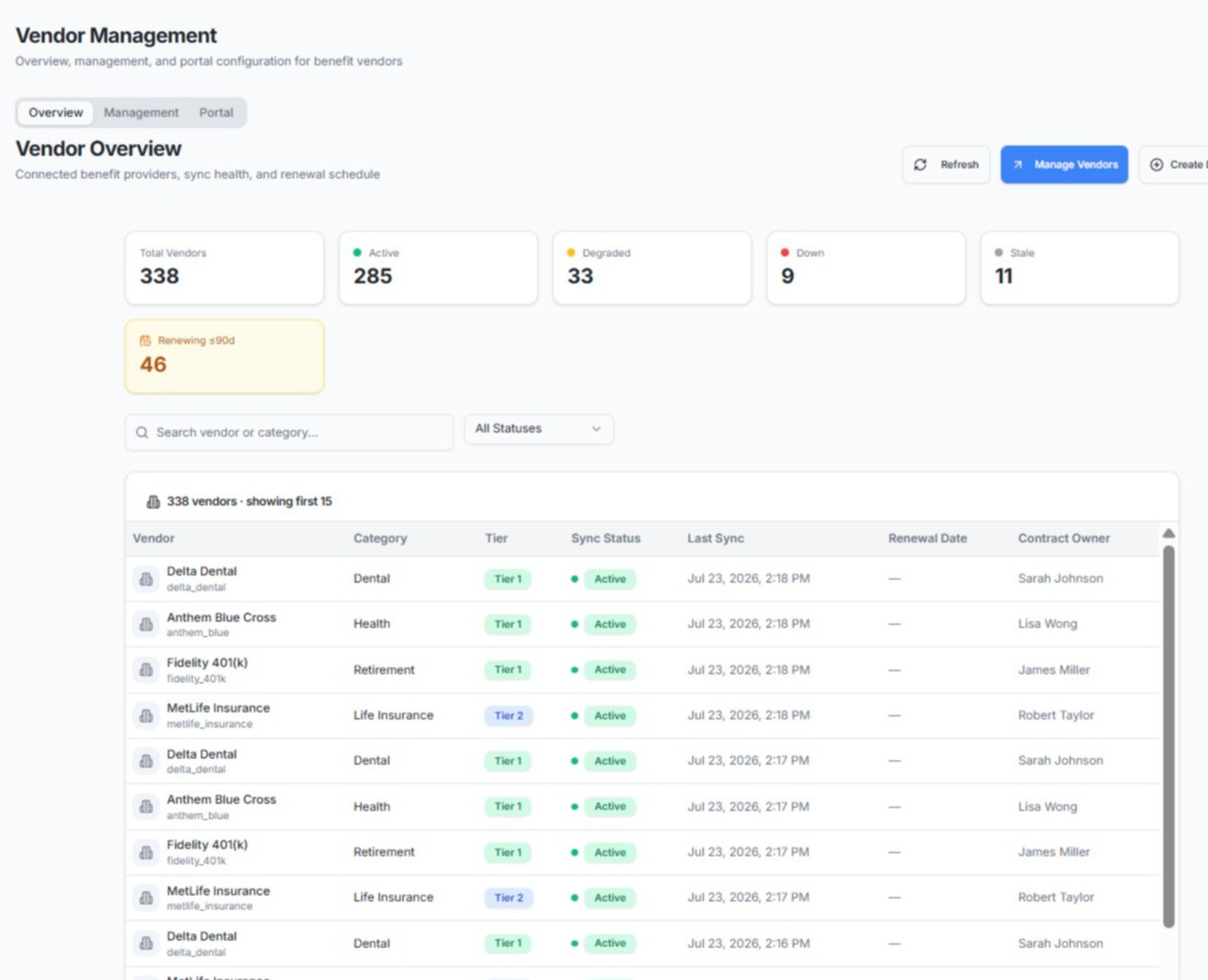This screenshot has width=1208, height=980.
Task: Click the Refresh circular arrows icon
Action: click(920, 164)
